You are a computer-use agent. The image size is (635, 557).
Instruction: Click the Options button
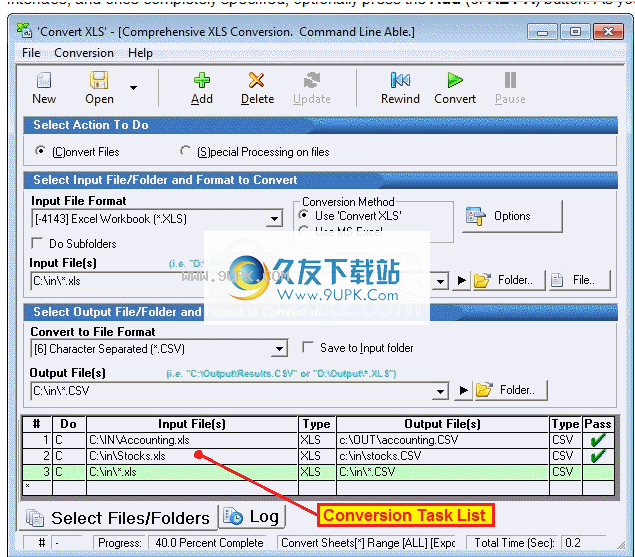512,216
